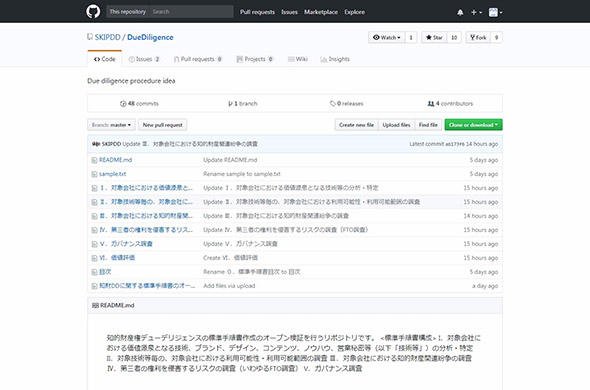The image size is (590, 390).
Task: Open commit message Add files via upload
Action: (229, 286)
